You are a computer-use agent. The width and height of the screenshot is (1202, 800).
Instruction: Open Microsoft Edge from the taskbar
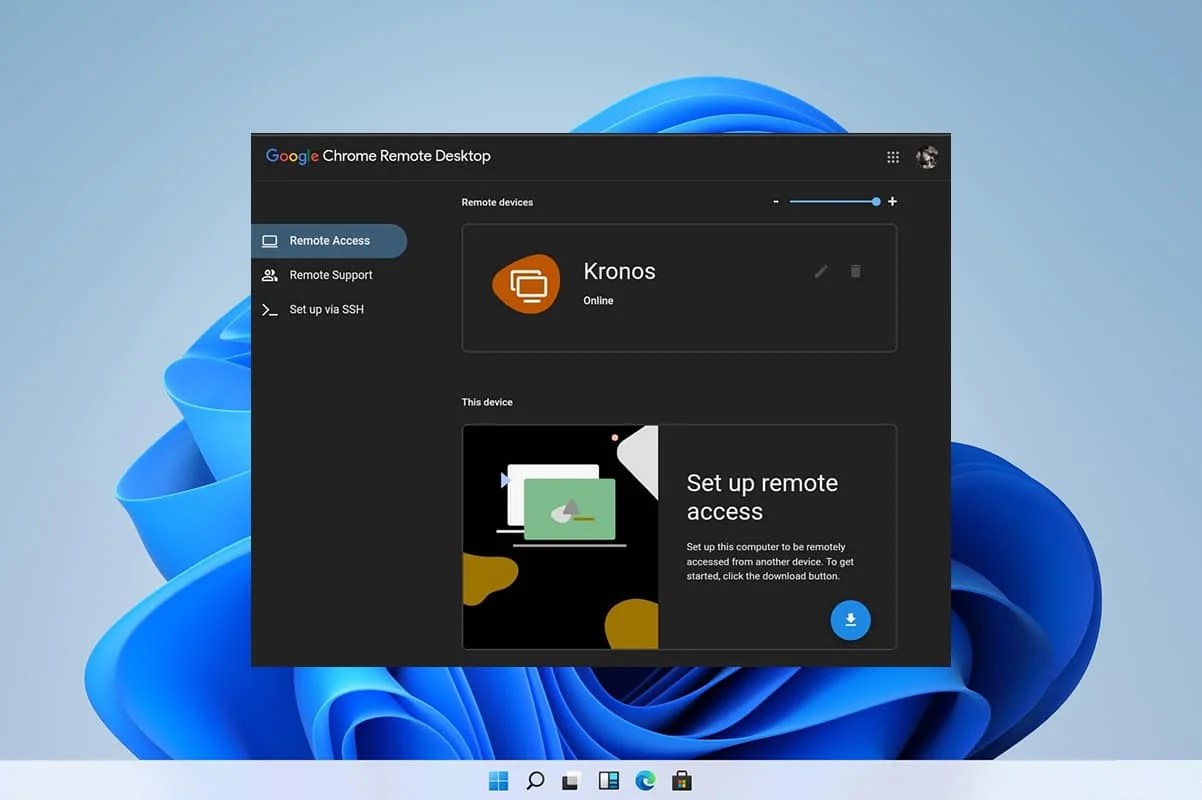tap(645, 780)
